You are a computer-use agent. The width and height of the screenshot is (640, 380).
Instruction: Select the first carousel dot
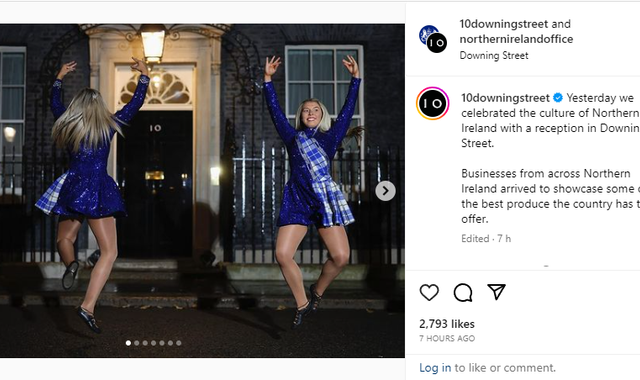click(128, 343)
